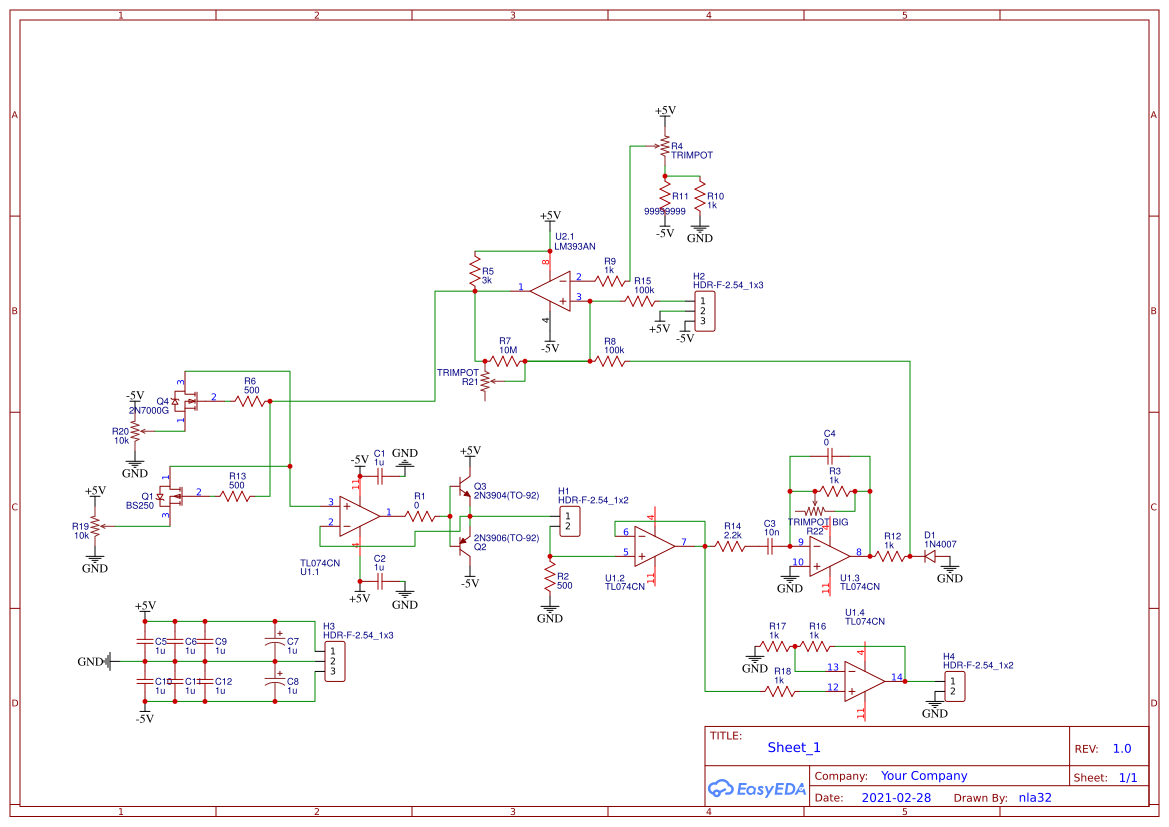Image resolution: width=1169 pixels, height=827 pixels.
Task: Select the H3 three-pin header box
Action: pos(335,661)
